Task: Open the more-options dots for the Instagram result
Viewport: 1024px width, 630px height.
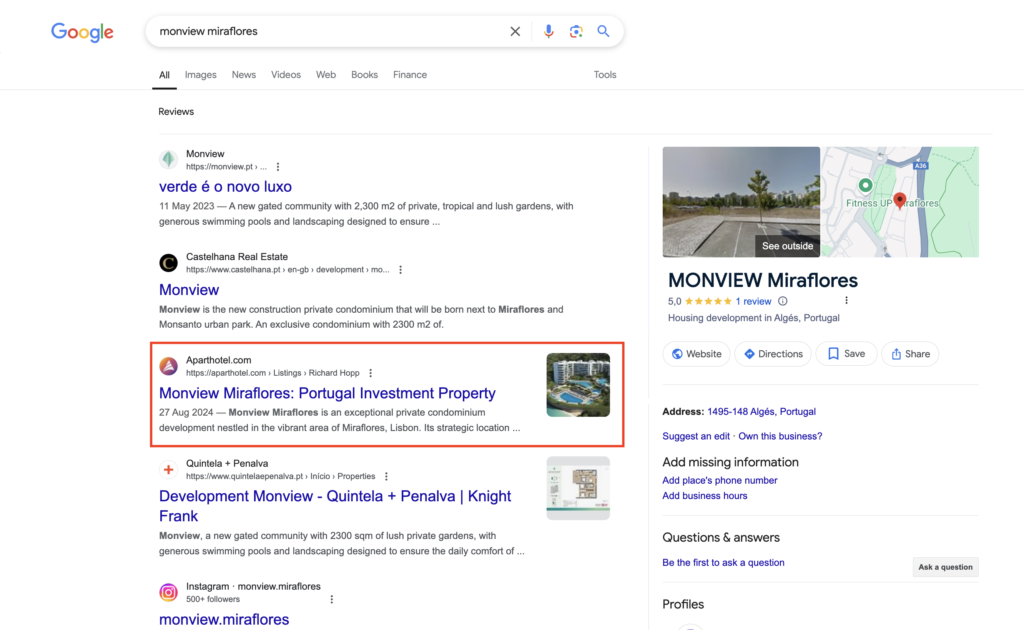Action: pos(332,599)
